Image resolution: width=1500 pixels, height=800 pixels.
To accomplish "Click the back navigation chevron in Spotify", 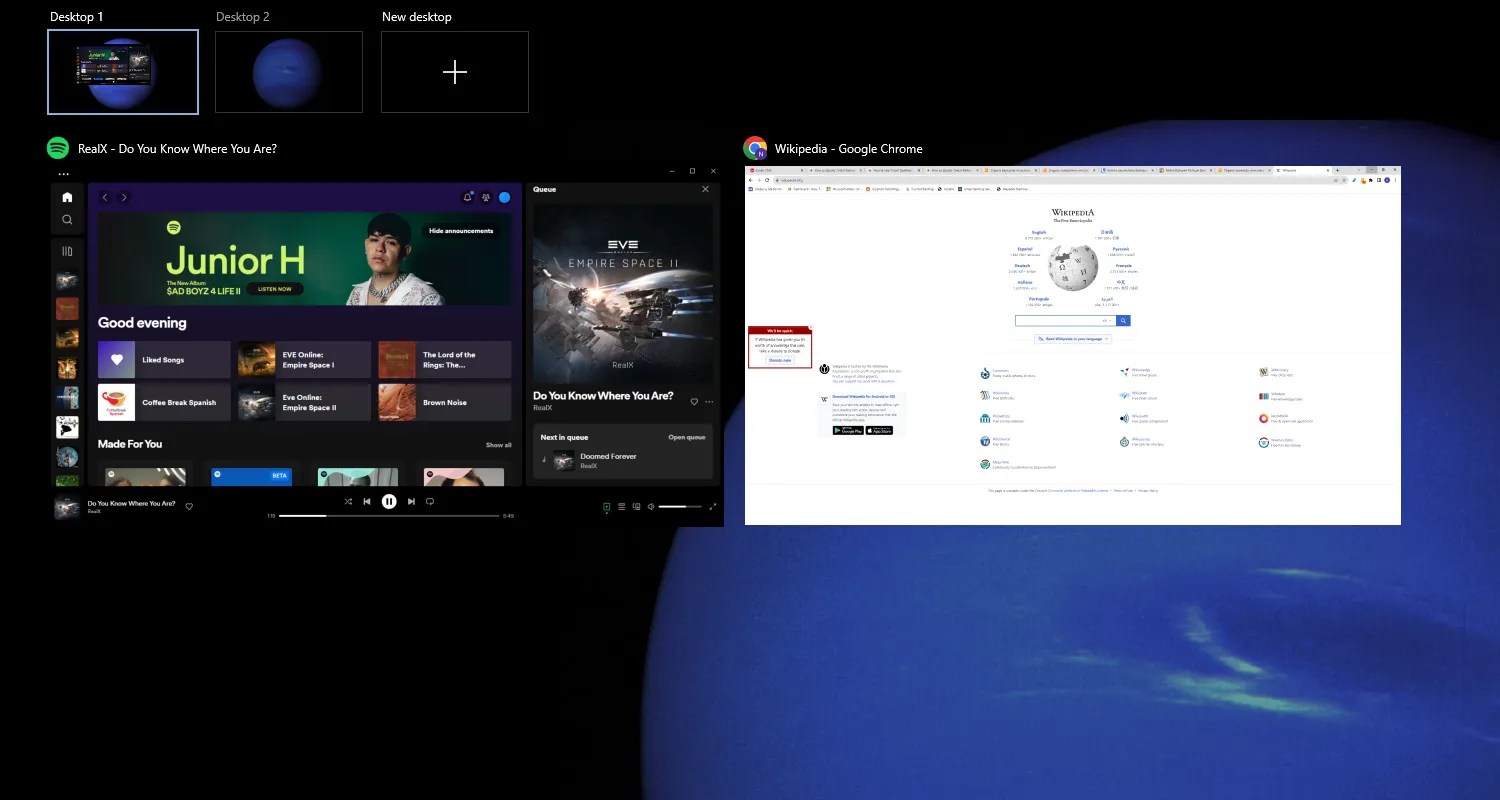I will [105, 197].
